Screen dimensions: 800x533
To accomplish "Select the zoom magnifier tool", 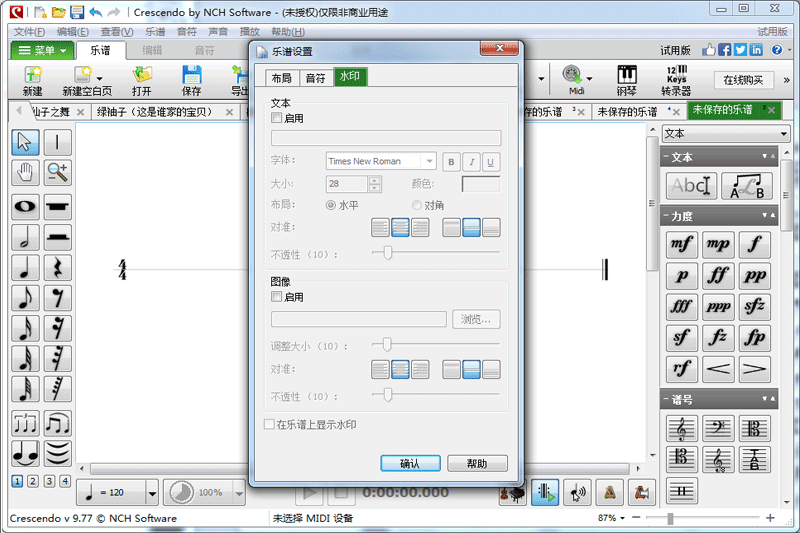I will (57, 172).
